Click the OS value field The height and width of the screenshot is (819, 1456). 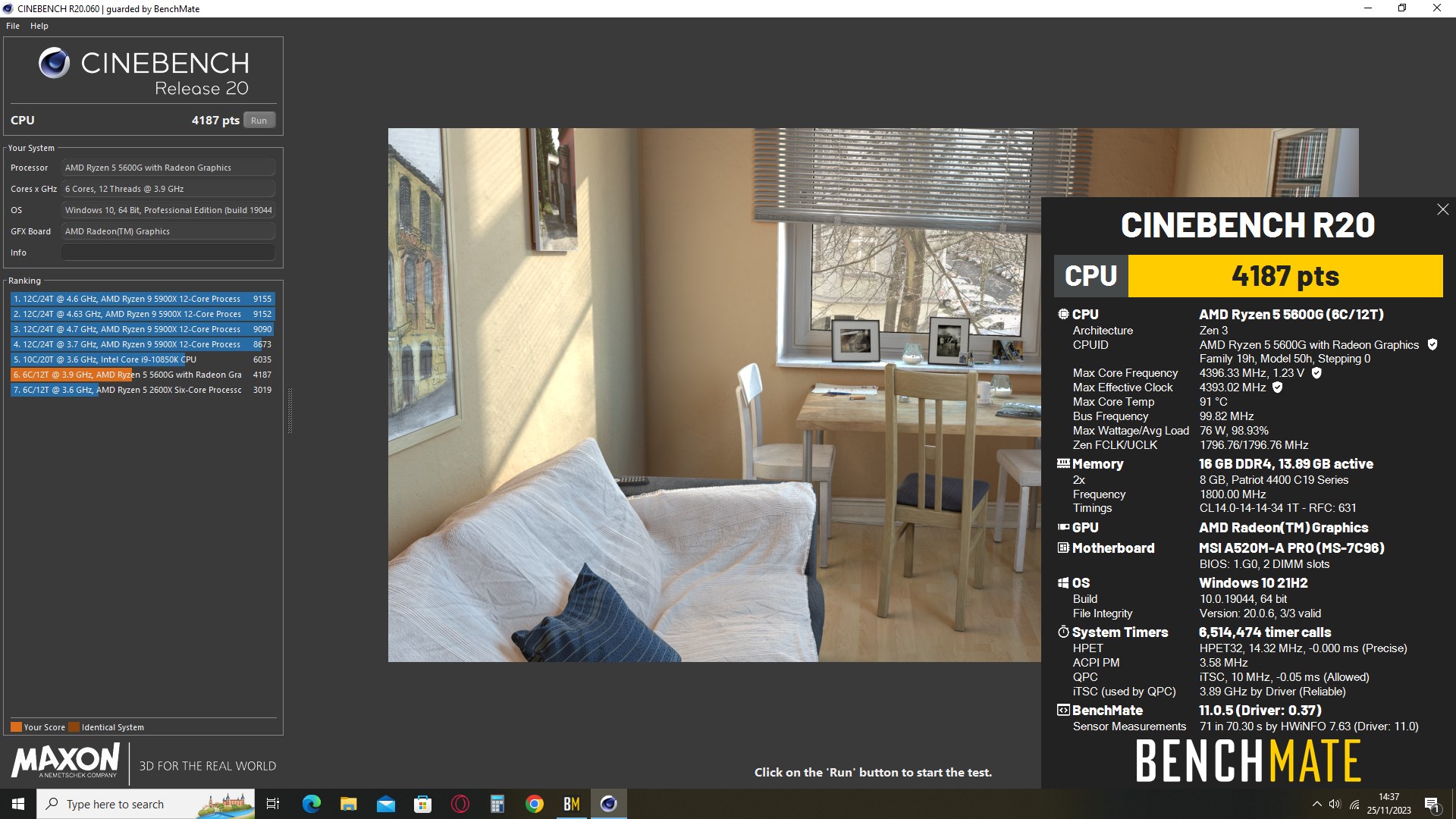pos(168,210)
